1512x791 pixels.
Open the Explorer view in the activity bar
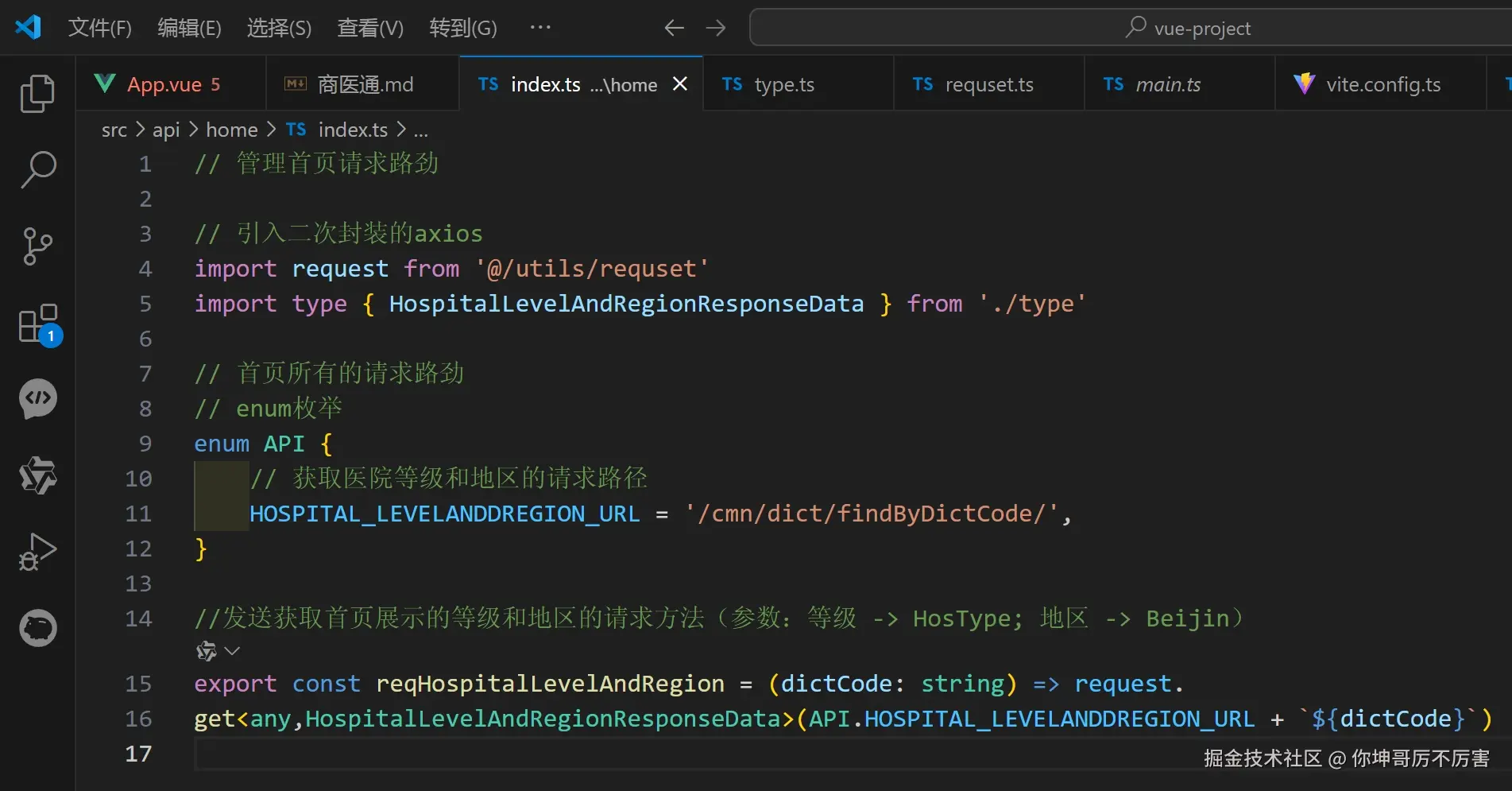37,93
